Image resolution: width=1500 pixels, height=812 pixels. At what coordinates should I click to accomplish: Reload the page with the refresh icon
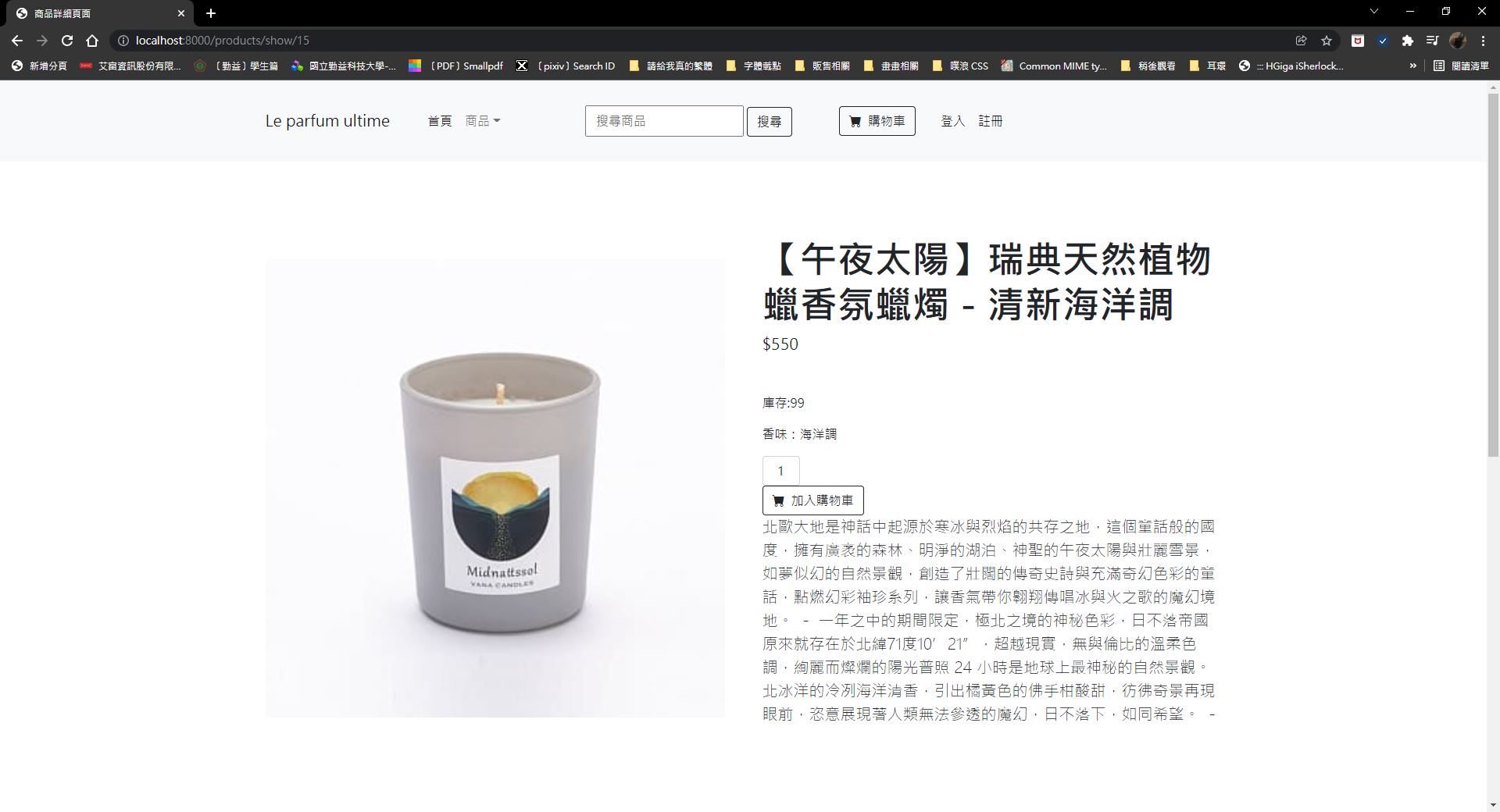click(x=67, y=41)
